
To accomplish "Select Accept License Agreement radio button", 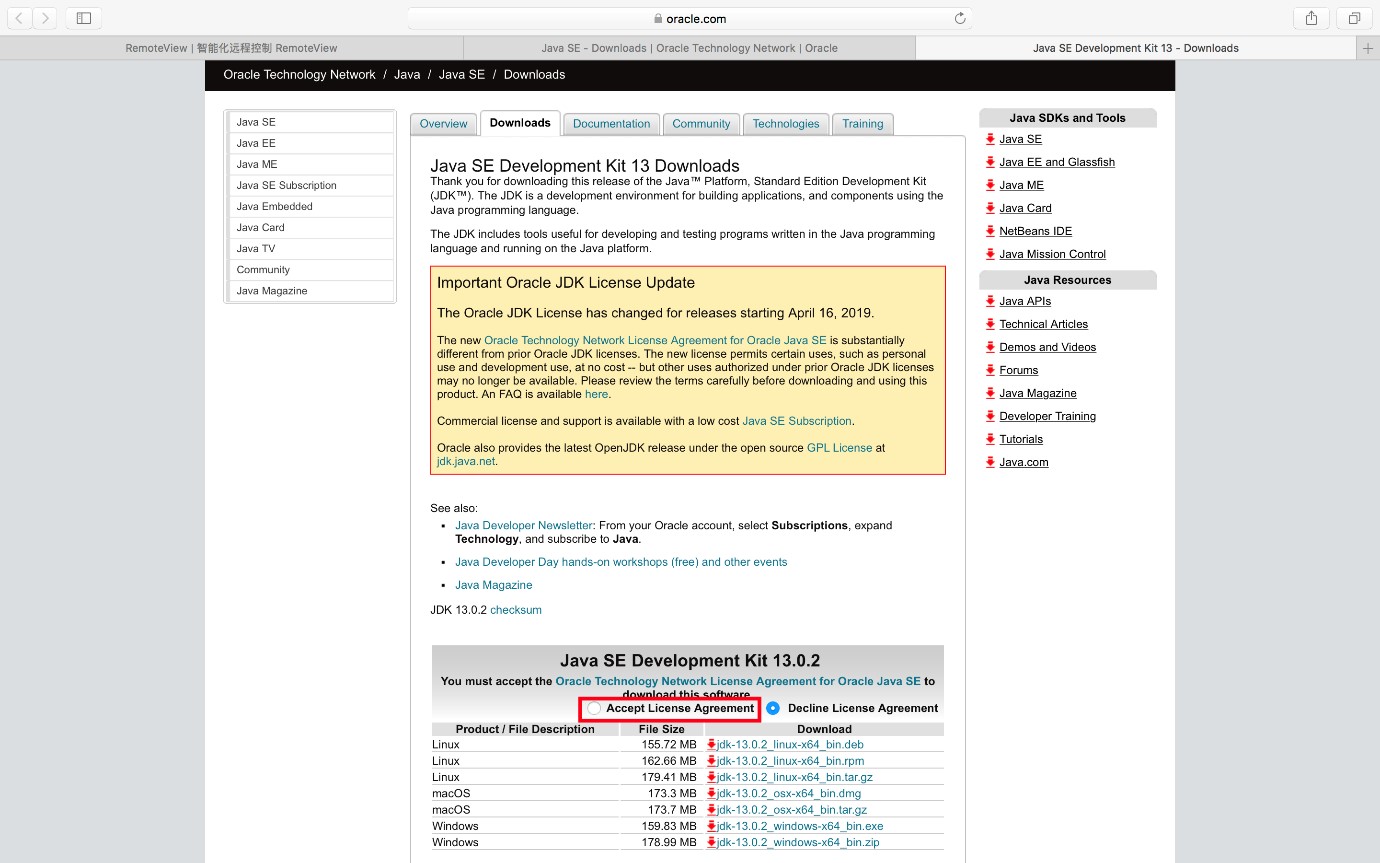I will 595,708.
